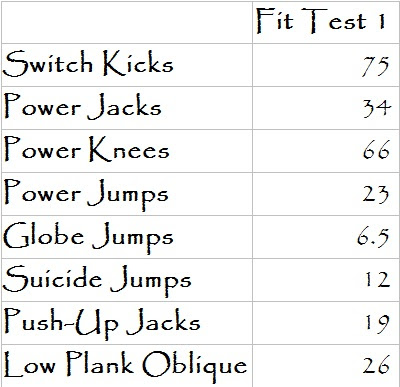
Task: Select the cell showing 12
Action: [326, 280]
